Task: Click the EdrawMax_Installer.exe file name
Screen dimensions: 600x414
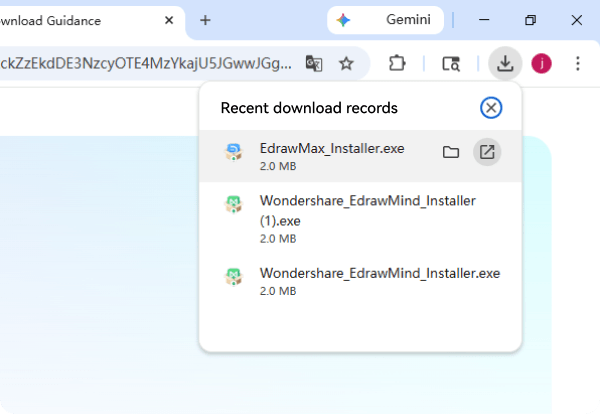Action: [x=332, y=148]
